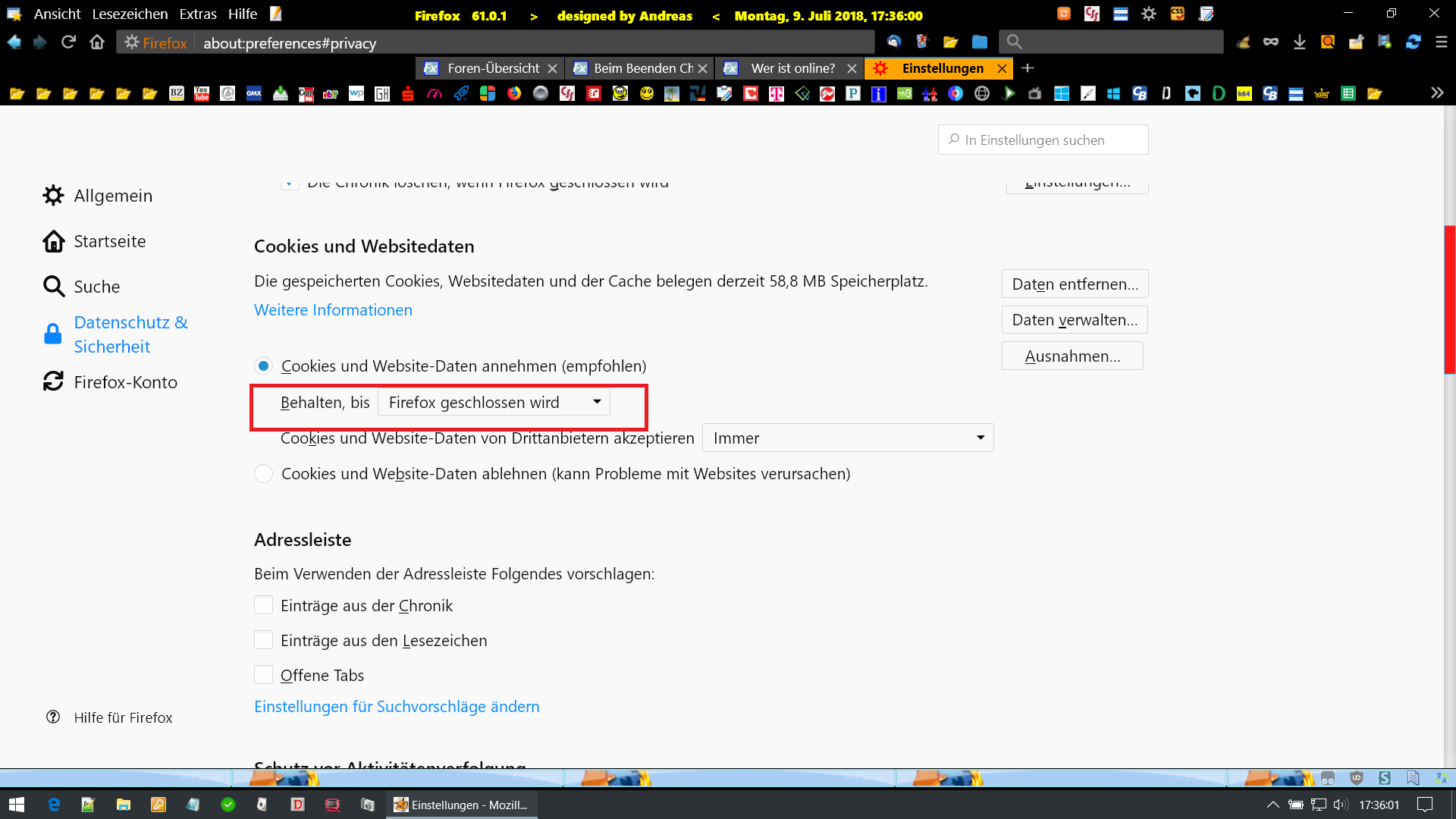Show more bookmarks with chevron

coord(1436,93)
